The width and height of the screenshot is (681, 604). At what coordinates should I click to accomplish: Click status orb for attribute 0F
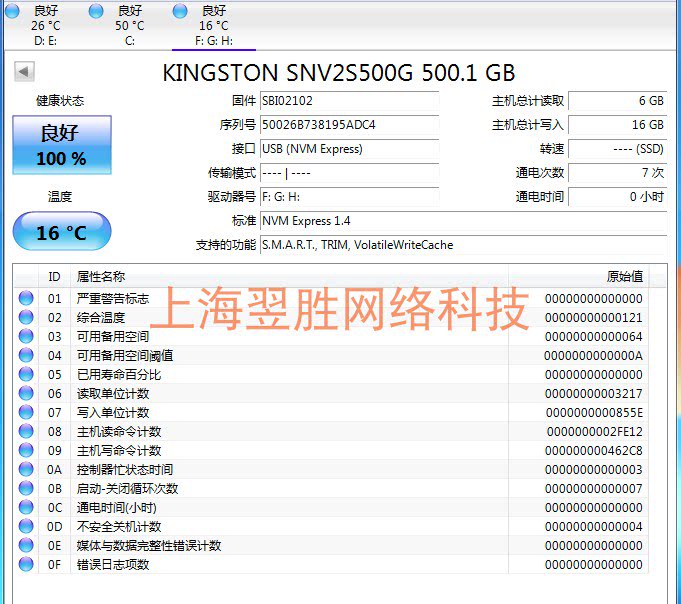click(x=26, y=564)
